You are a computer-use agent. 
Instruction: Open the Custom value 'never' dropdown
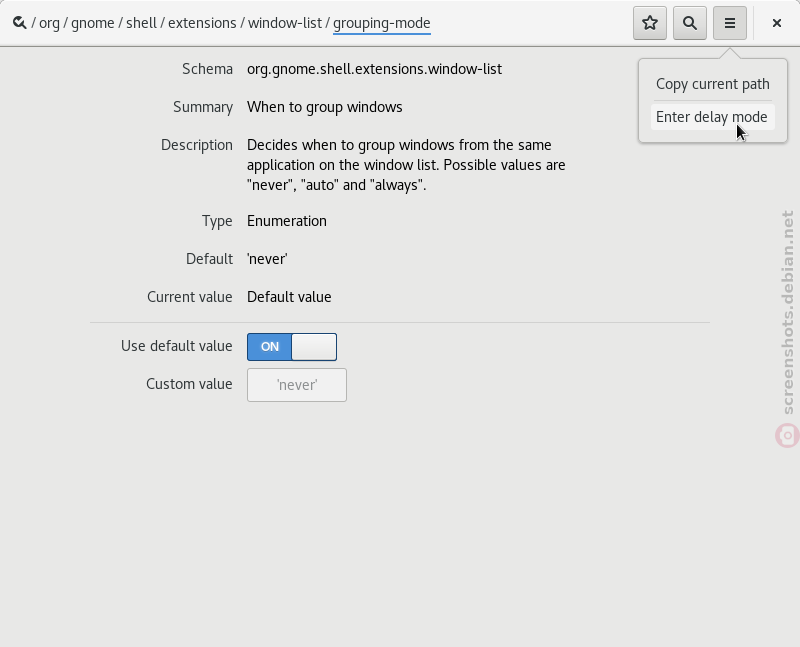(297, 385)
